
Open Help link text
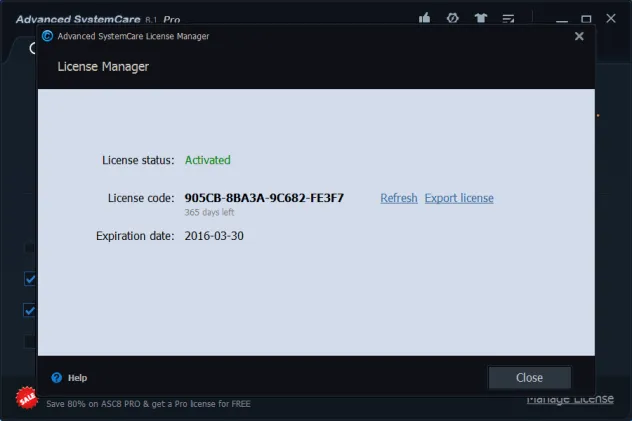tap(77, 378)
